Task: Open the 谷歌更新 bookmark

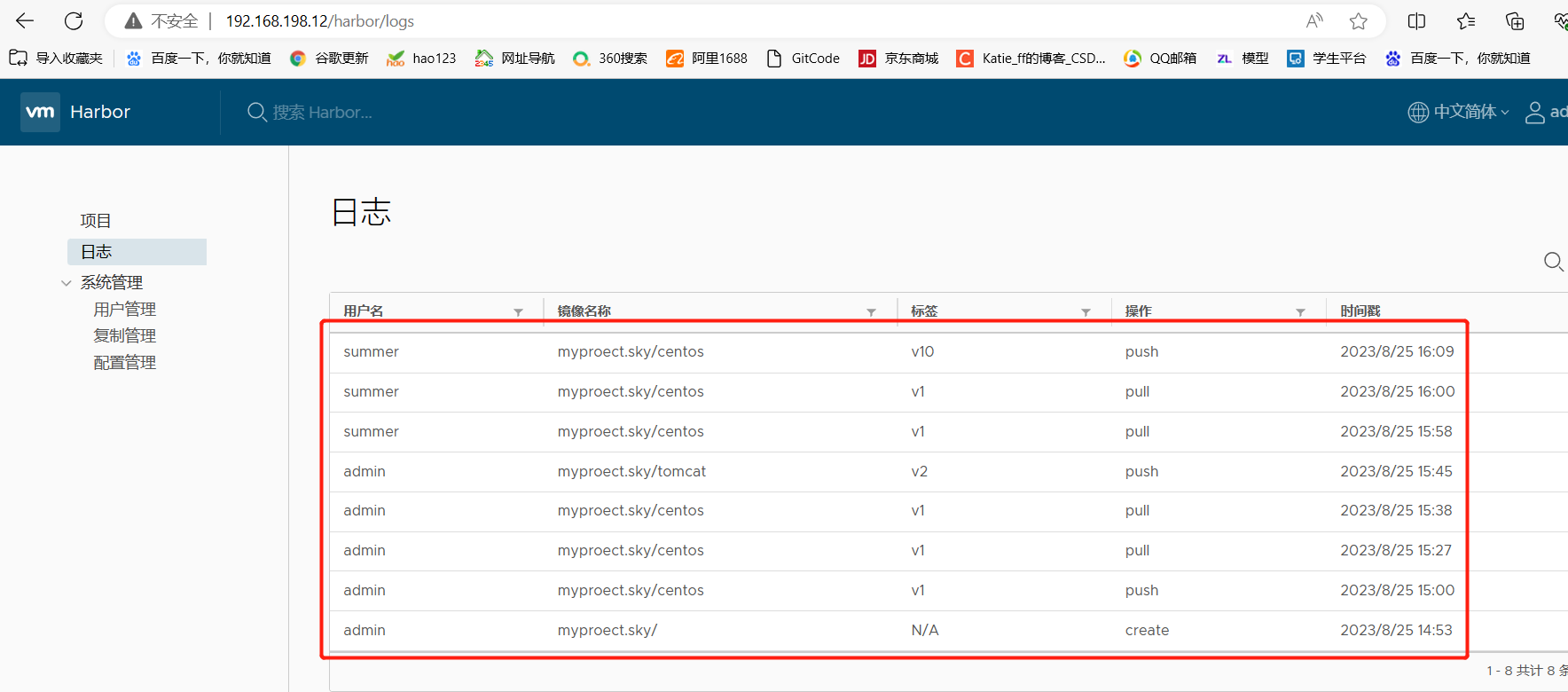Action: (329, 58)
